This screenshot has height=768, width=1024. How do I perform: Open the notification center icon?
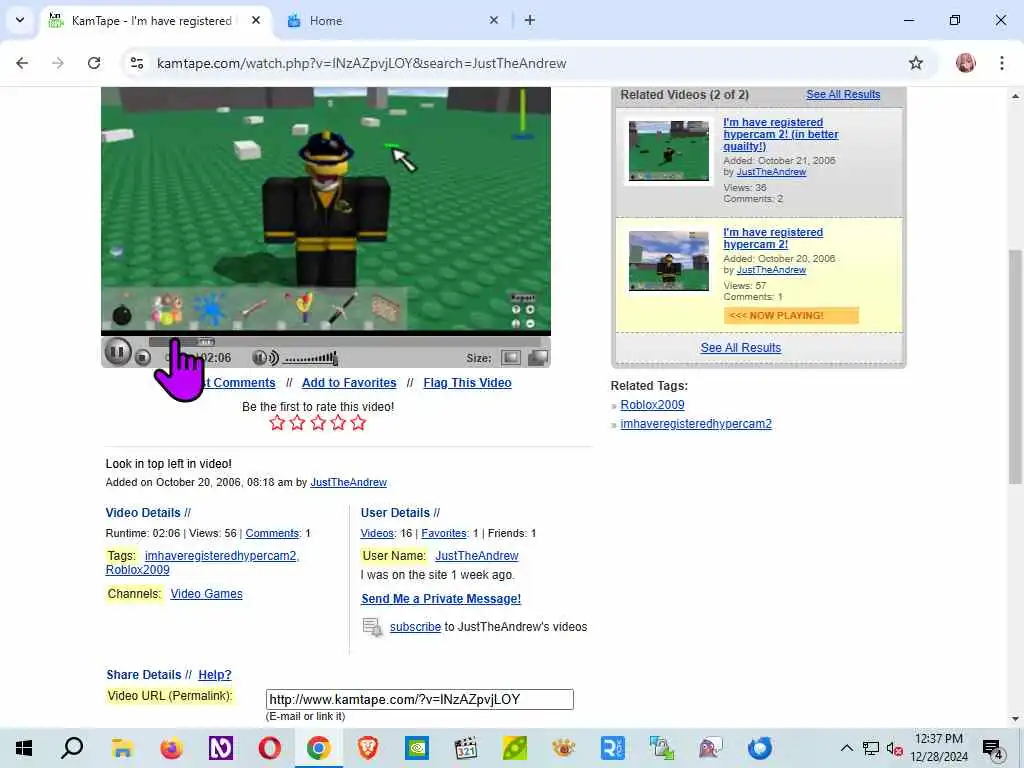tap(993, 748)
